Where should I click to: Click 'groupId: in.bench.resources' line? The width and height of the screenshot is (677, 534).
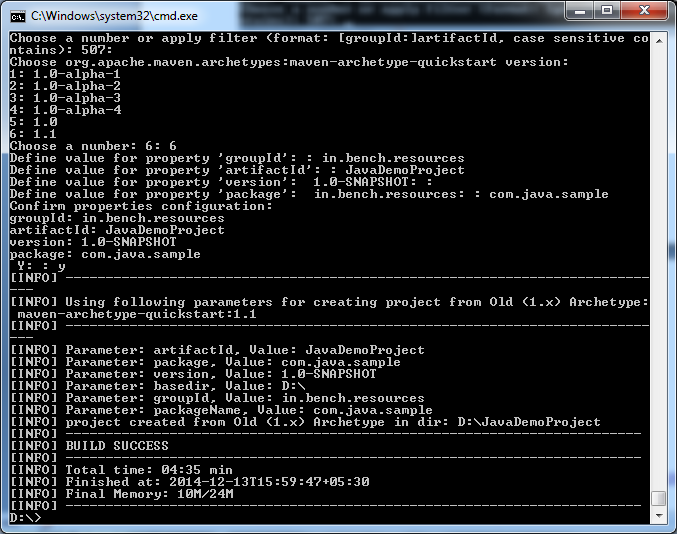click(117, 218)
